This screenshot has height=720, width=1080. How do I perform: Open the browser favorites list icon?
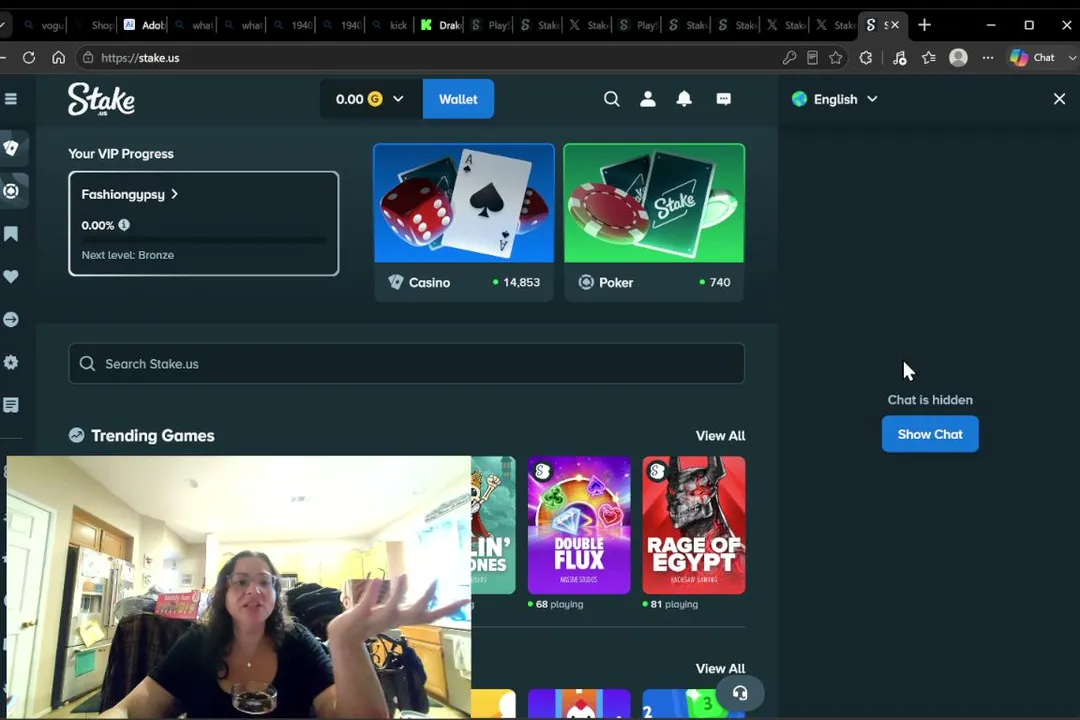click(x=929, y=58)
